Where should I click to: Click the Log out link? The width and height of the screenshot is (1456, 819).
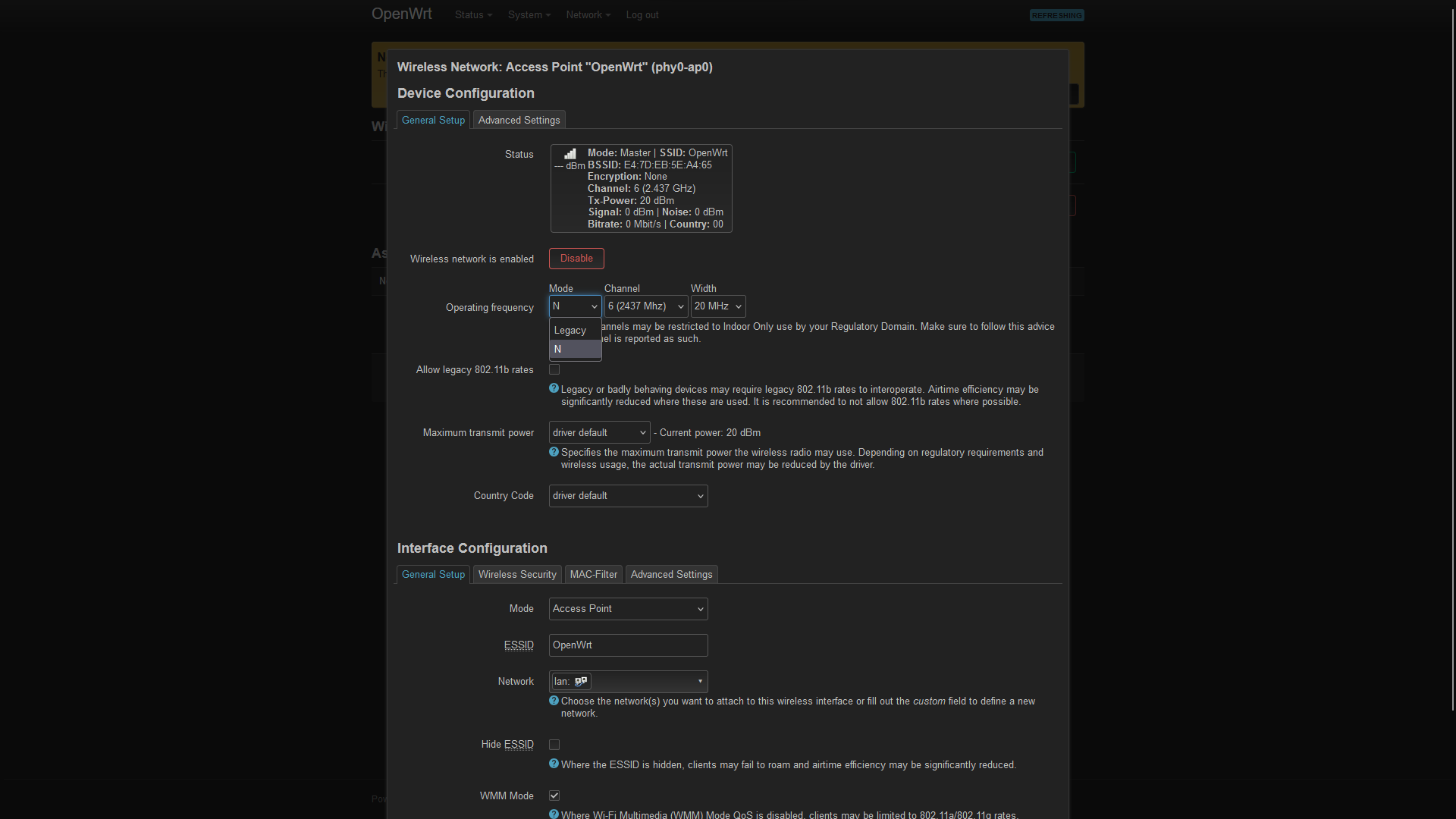pos(642,15)
